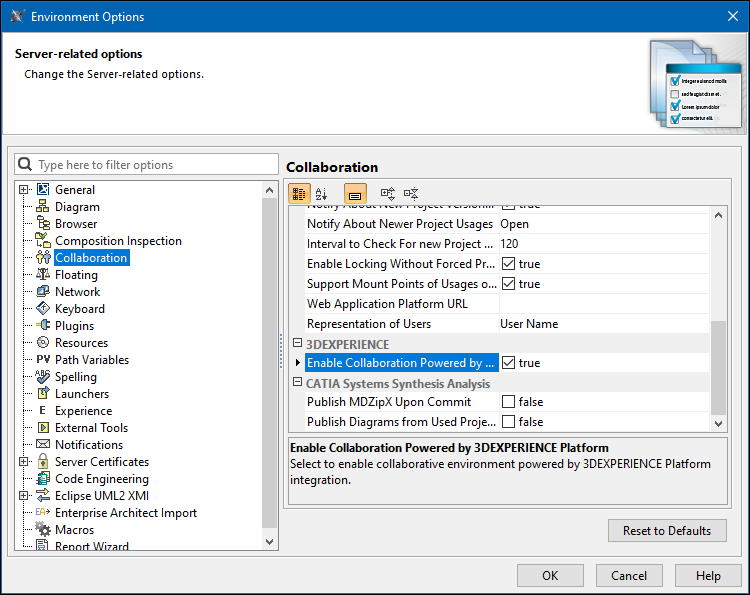Click the Expand all properties icon

point(388,193)
